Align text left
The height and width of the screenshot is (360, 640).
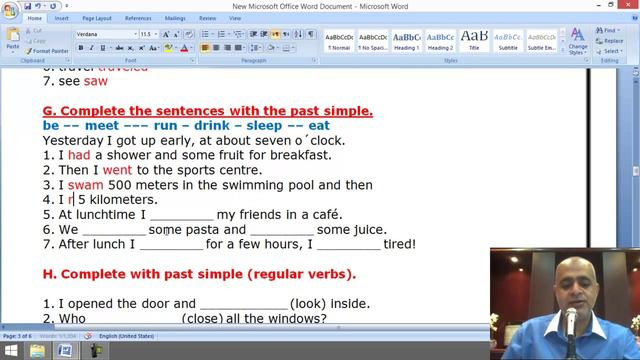click(205, 48)
